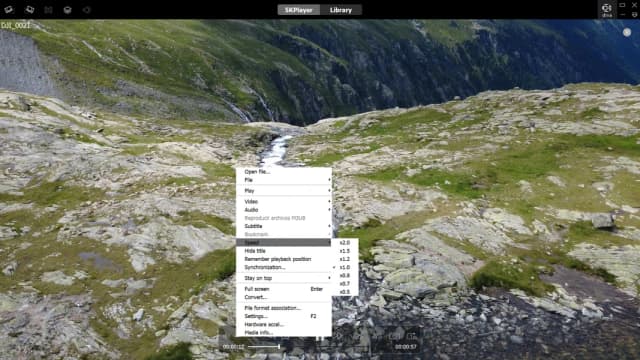Expand the Play submenu

point(284,191)
